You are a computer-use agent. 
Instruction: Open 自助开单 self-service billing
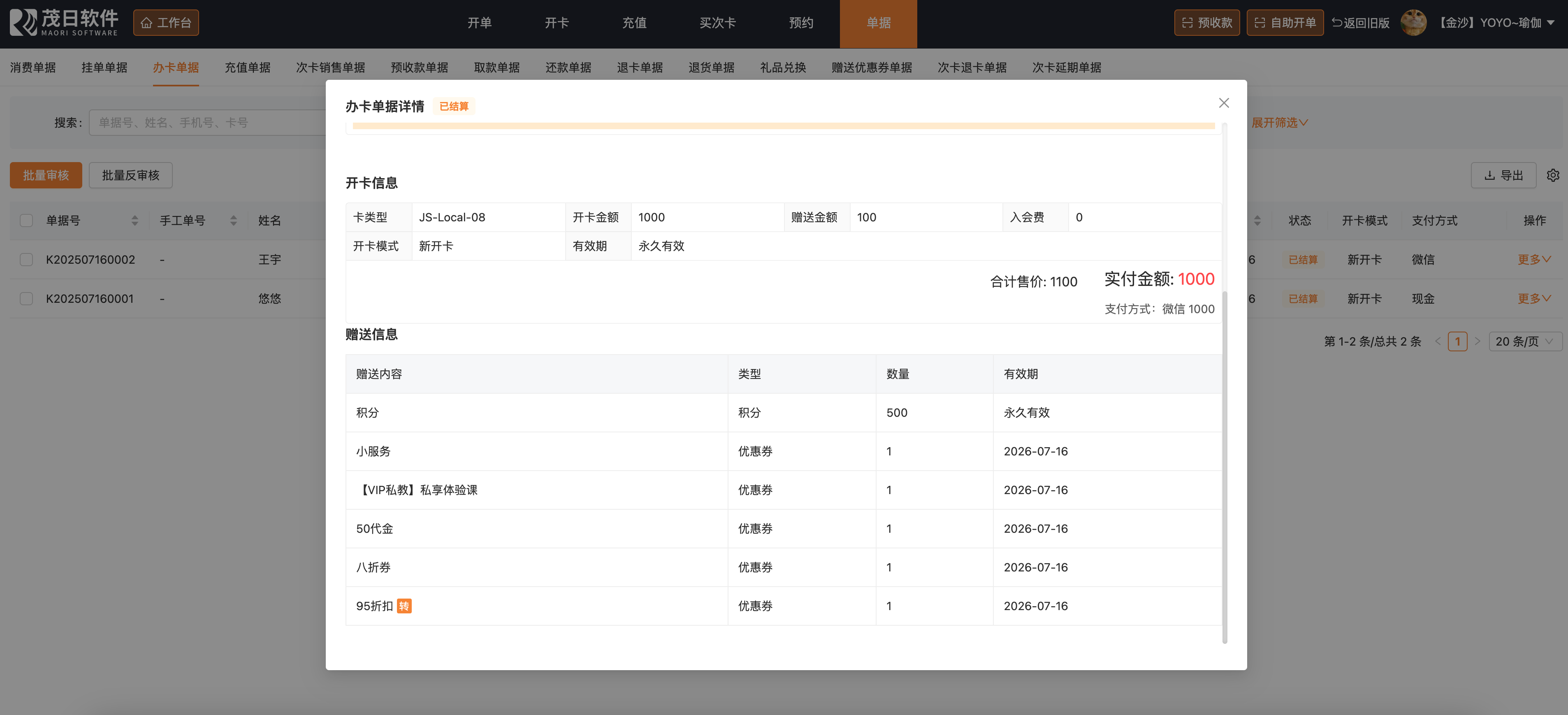click(x=1284, y=23)
